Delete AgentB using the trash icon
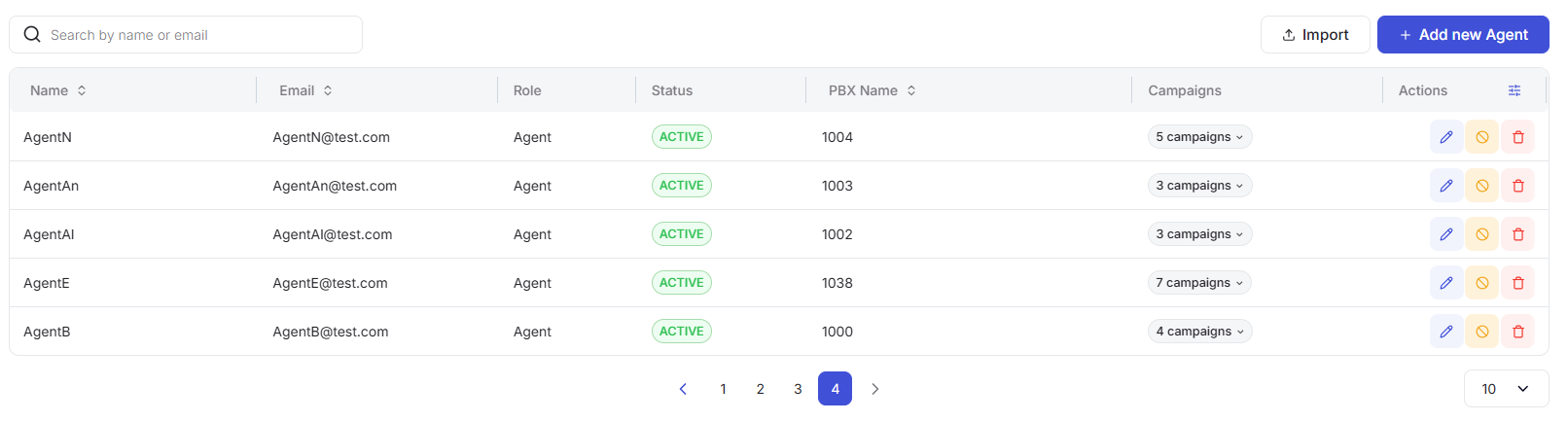The width and height of the screenshot is (1568, 422). click(1518, 332)
